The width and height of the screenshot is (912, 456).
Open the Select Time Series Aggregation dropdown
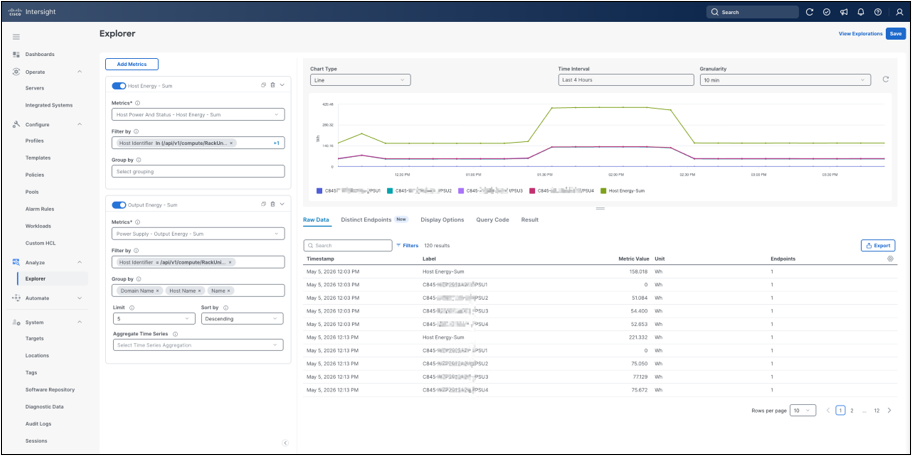(x=198, y=345)
